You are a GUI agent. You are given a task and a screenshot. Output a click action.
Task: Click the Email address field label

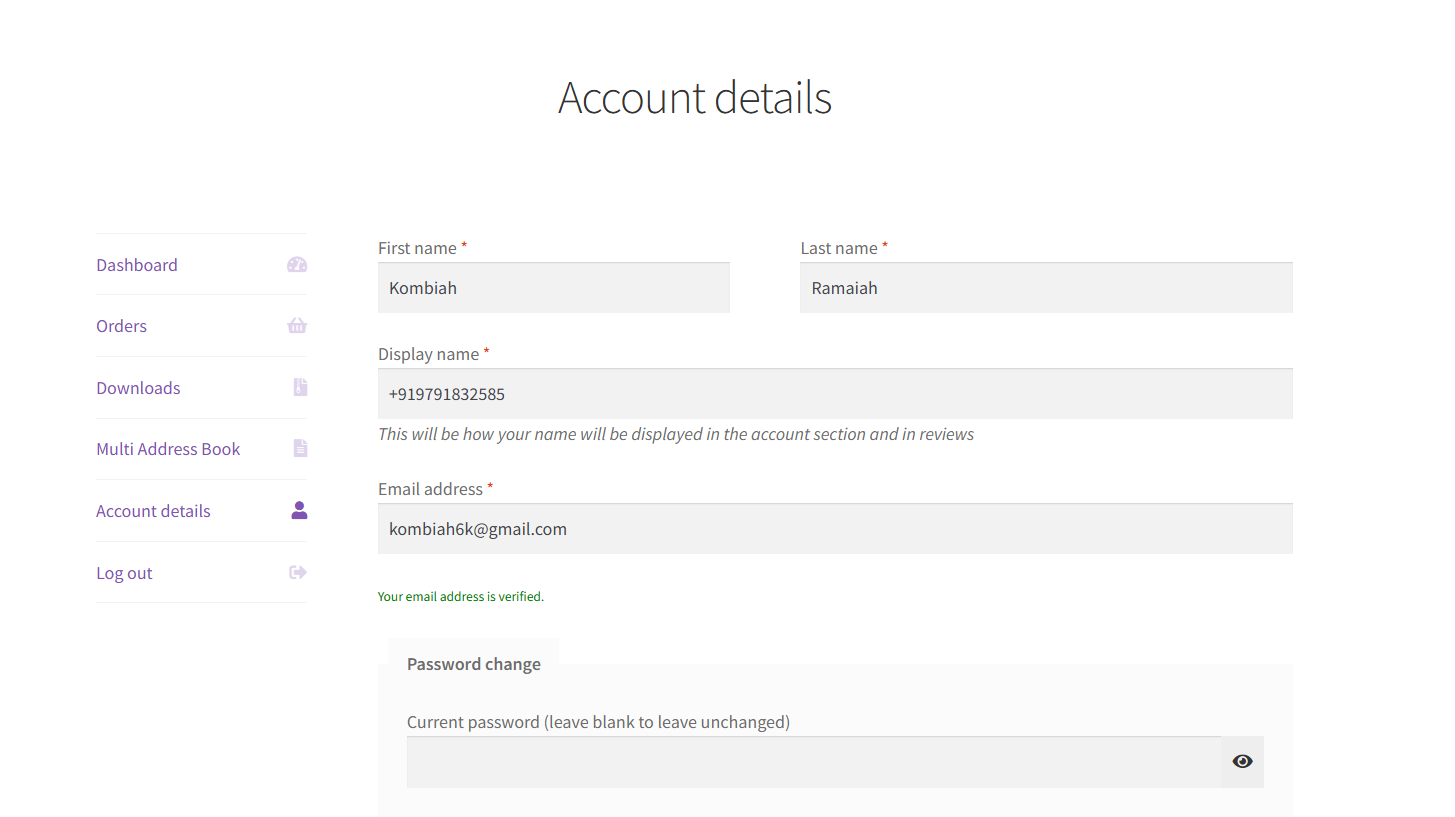pyautogui.click(x=430, y=489)
